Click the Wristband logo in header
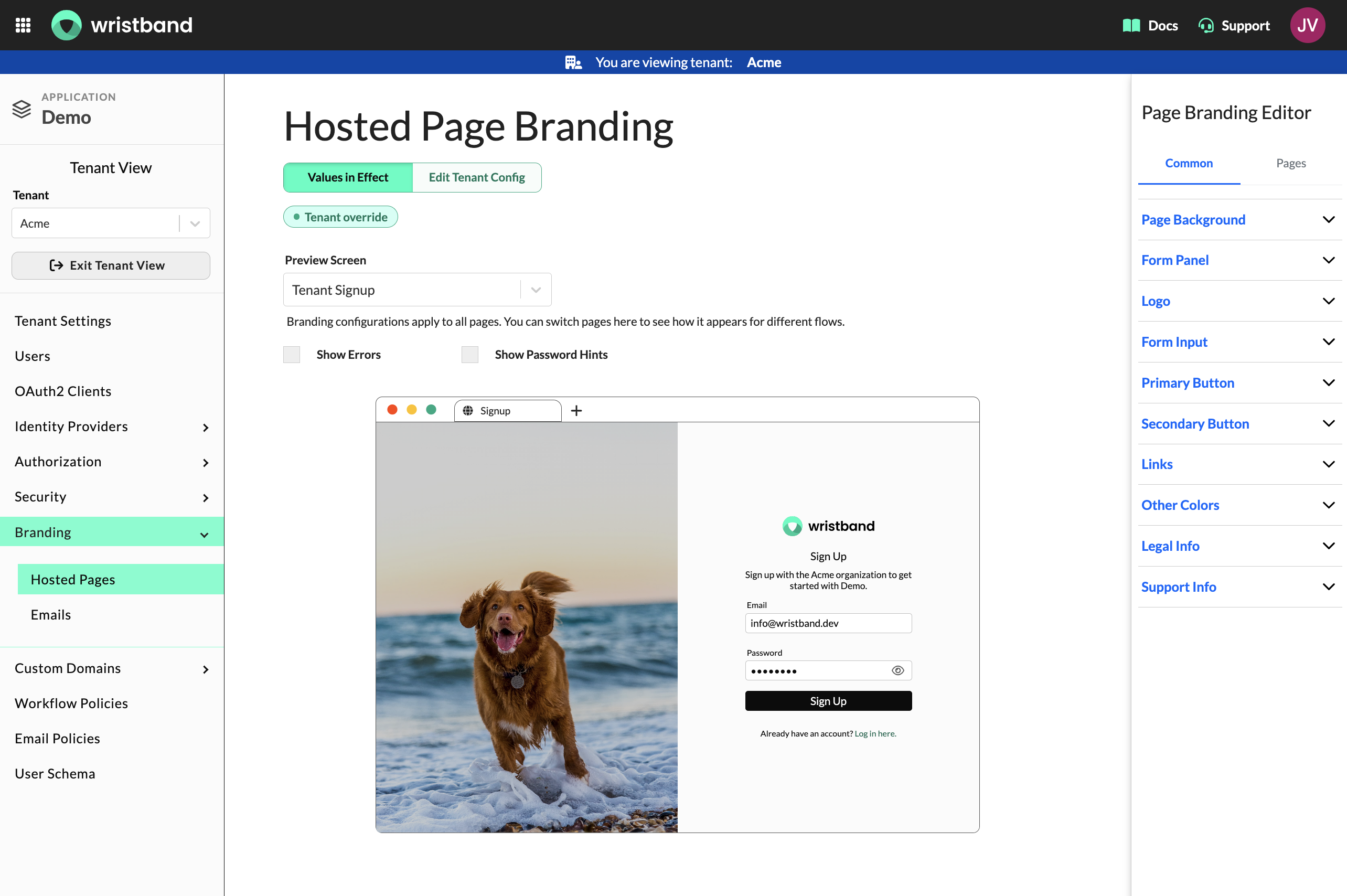The width and height of the screenshot is (1347, 896). click(122, 25)
